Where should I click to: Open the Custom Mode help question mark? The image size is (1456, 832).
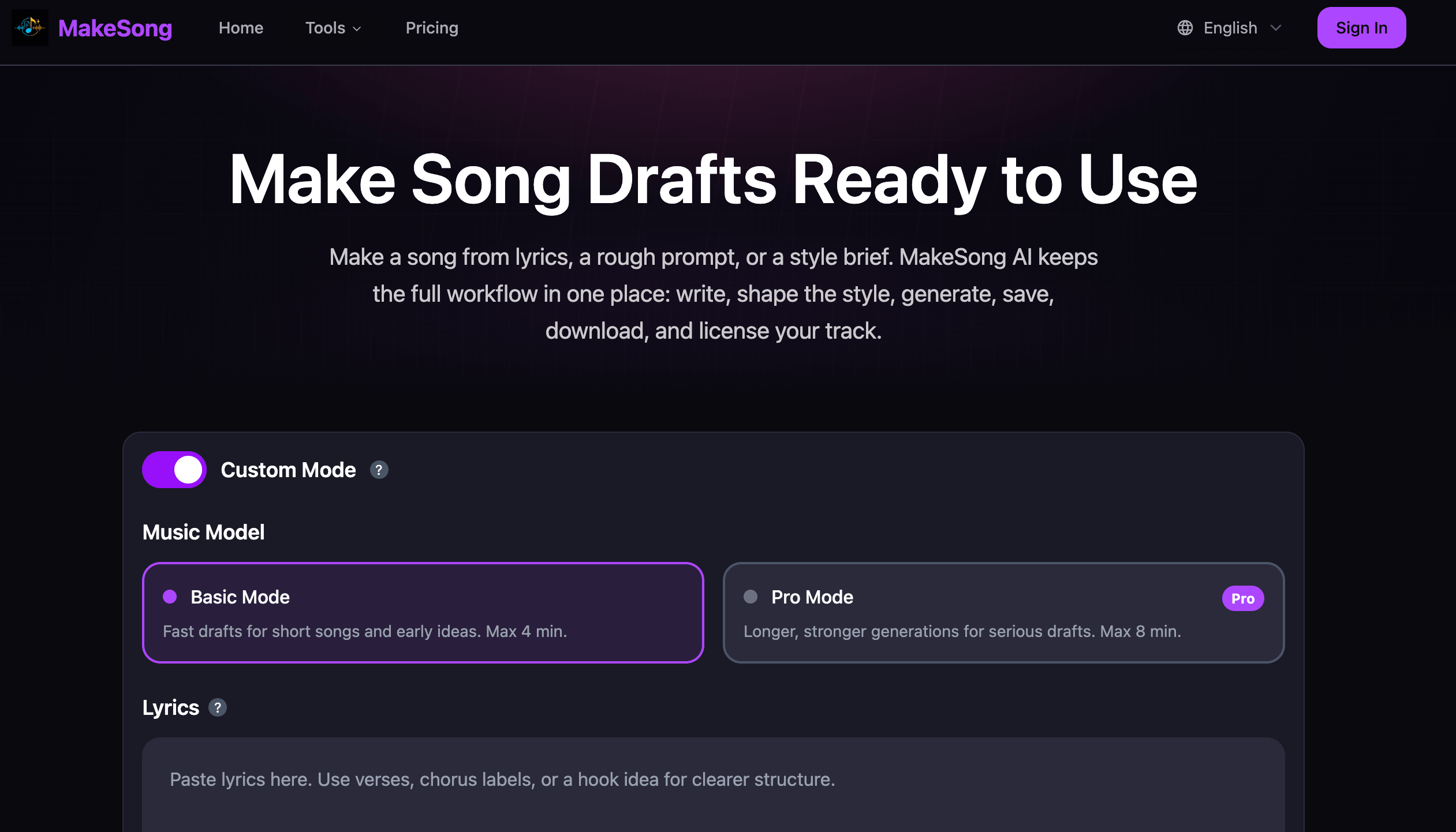[379, 470]
